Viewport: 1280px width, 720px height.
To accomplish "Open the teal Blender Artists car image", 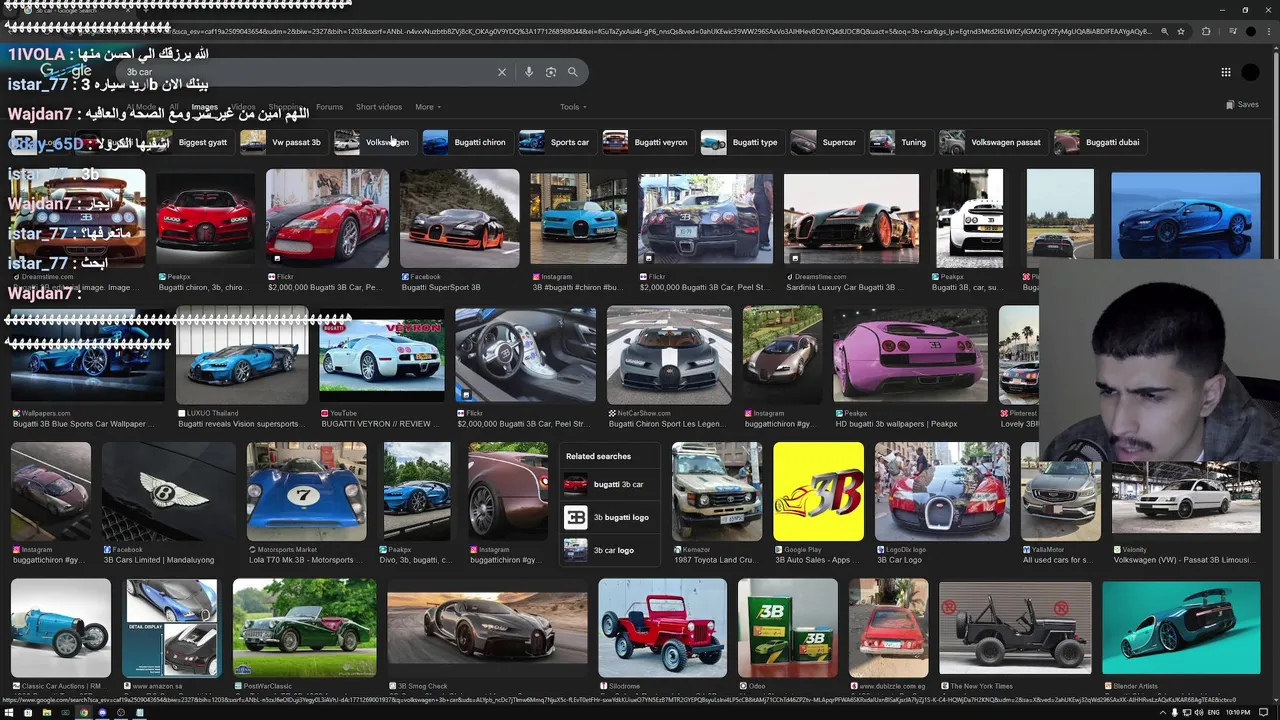I will 1181,628.
